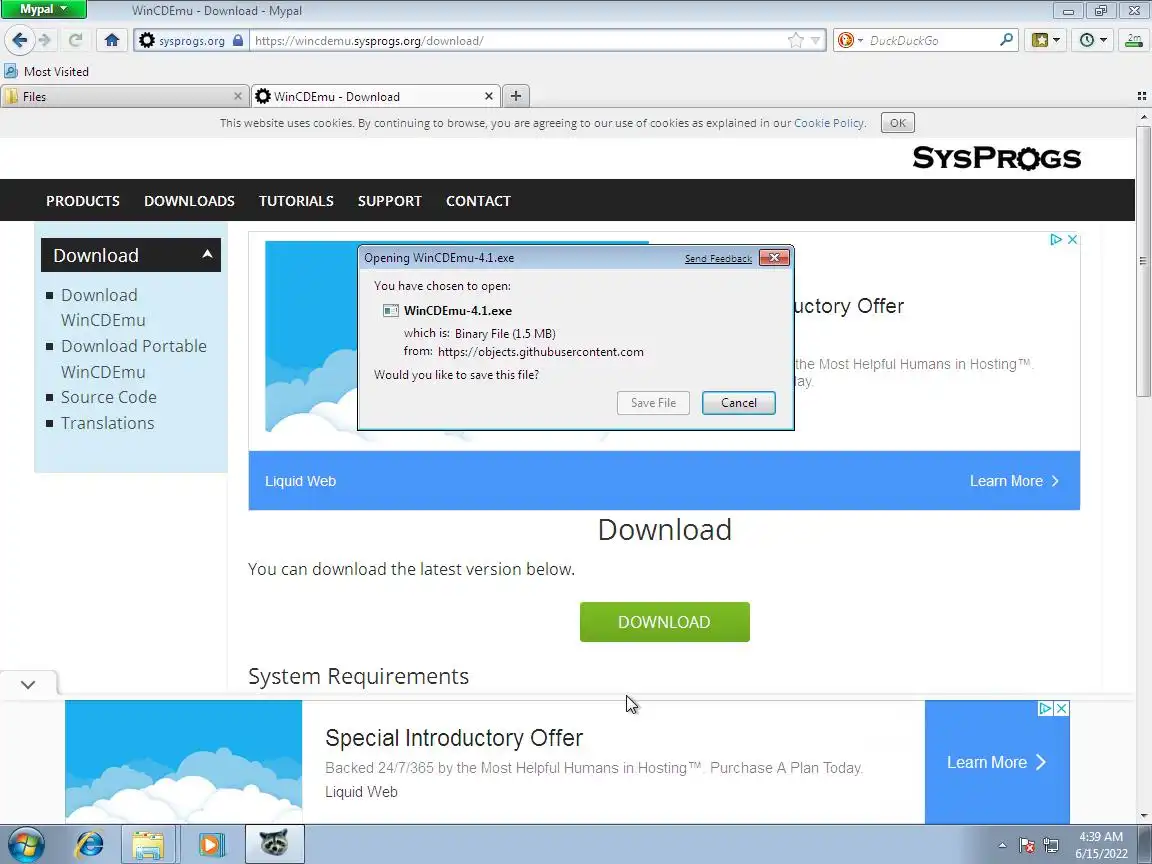Open the CONTACT menu

tap(478, 201)
